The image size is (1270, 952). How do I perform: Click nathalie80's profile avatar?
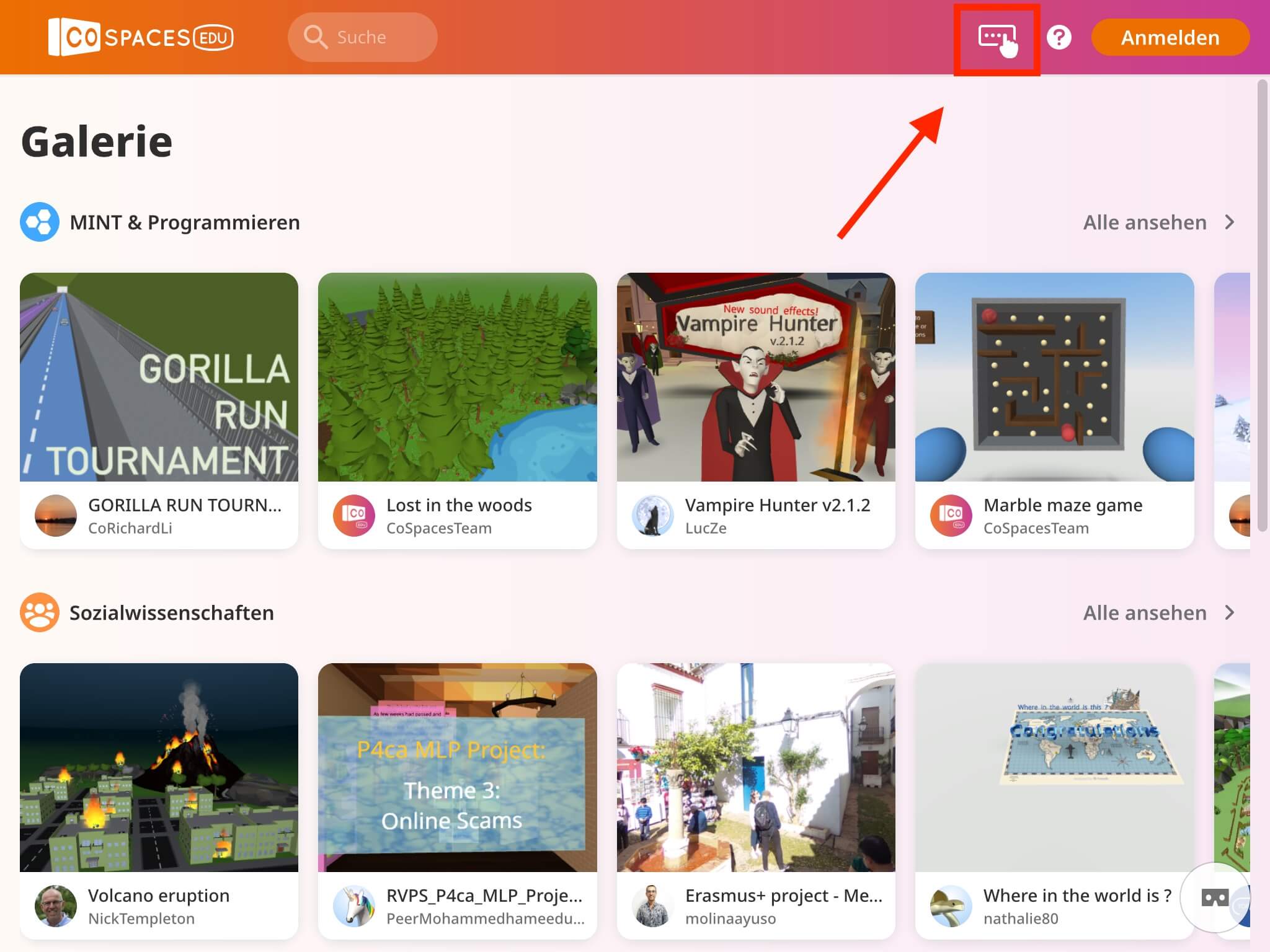[x=951, y=906]
